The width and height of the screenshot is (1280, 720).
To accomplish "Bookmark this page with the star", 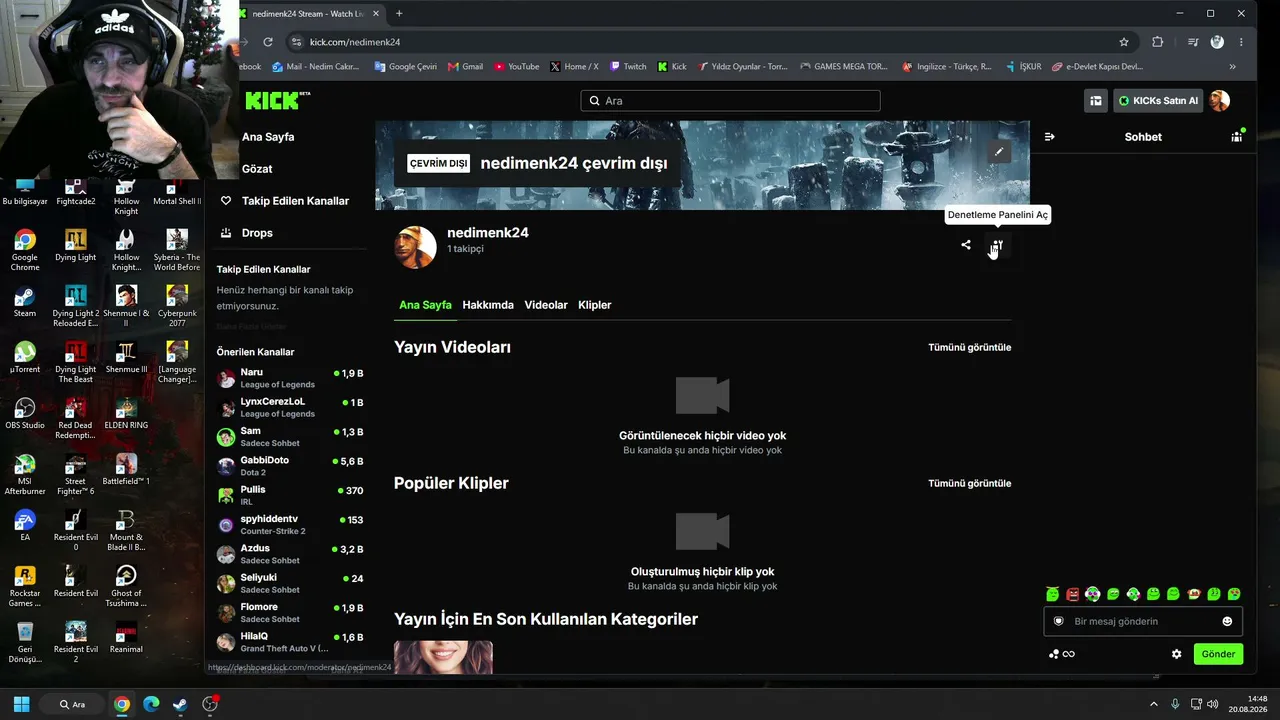I will (x=1124, y=42).
